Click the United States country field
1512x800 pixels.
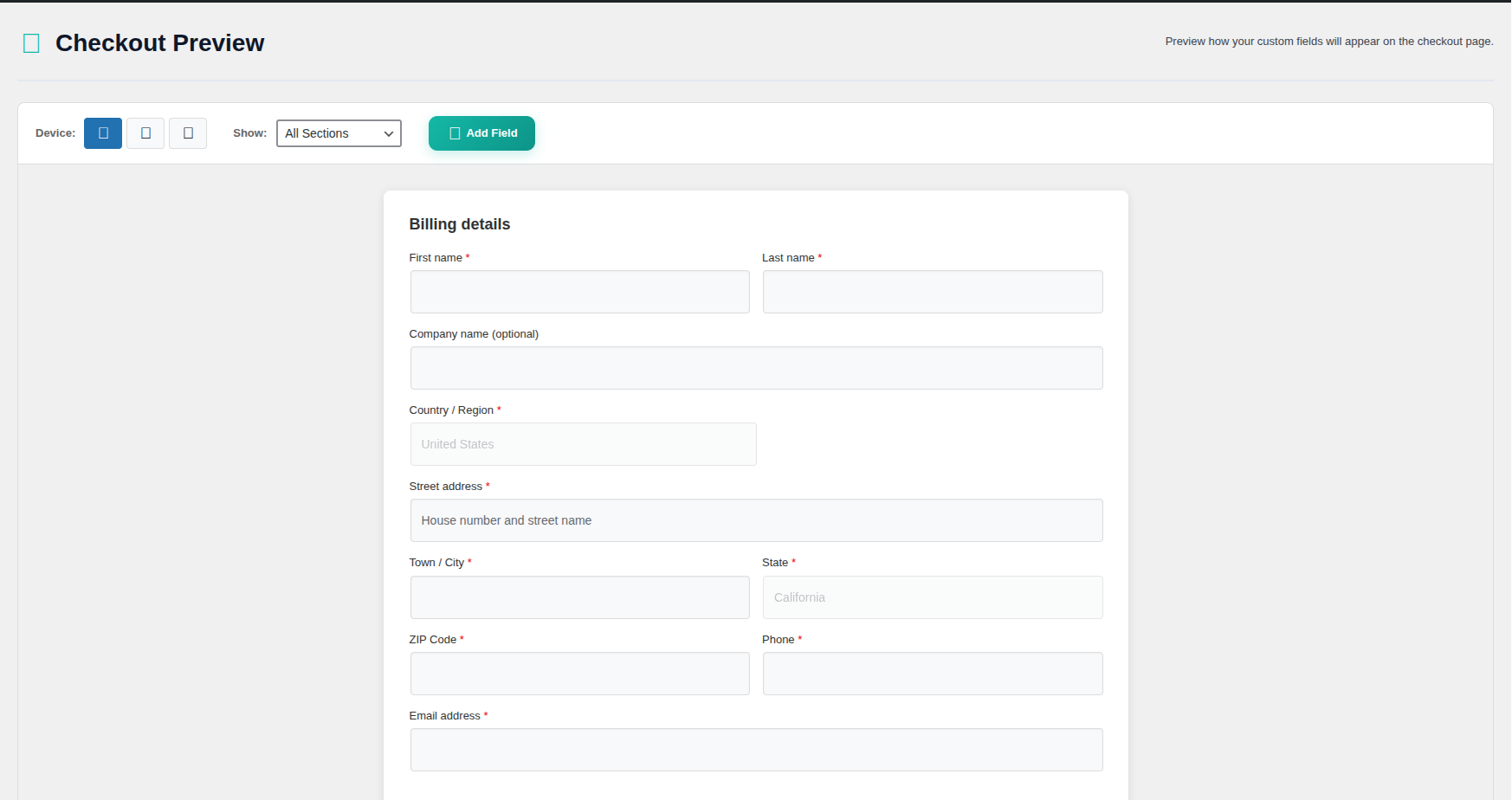[x=583, y=444]
